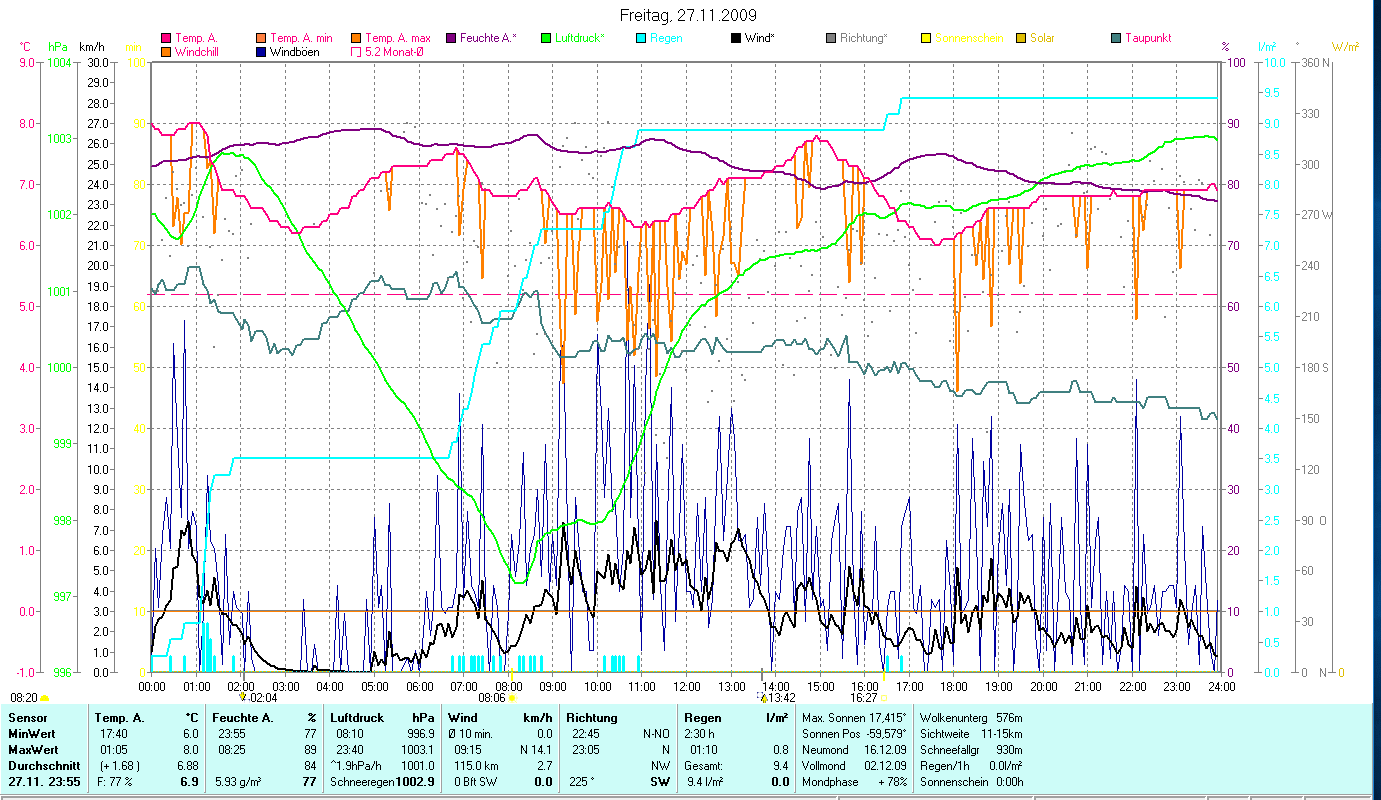Click the sunset marker at 16:27

click(x=883, y=698)
